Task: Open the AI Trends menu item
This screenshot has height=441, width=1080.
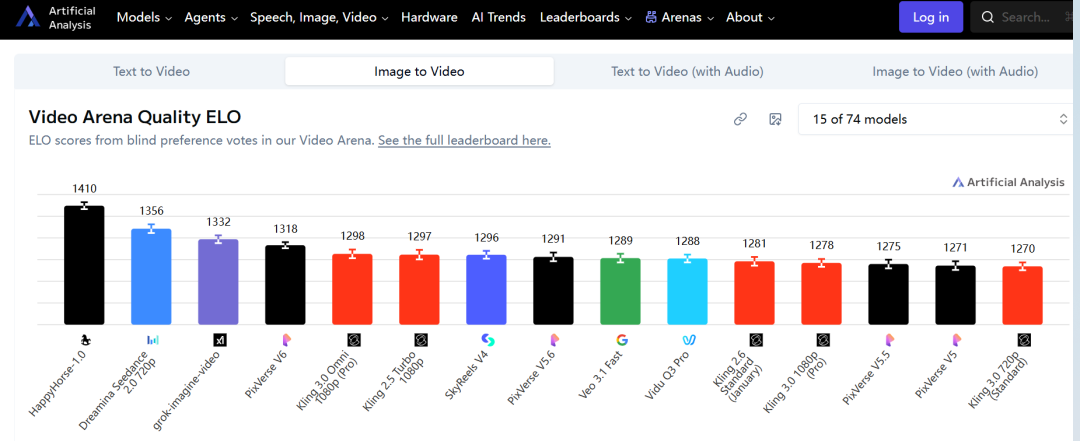Action: tap(498, 18)
